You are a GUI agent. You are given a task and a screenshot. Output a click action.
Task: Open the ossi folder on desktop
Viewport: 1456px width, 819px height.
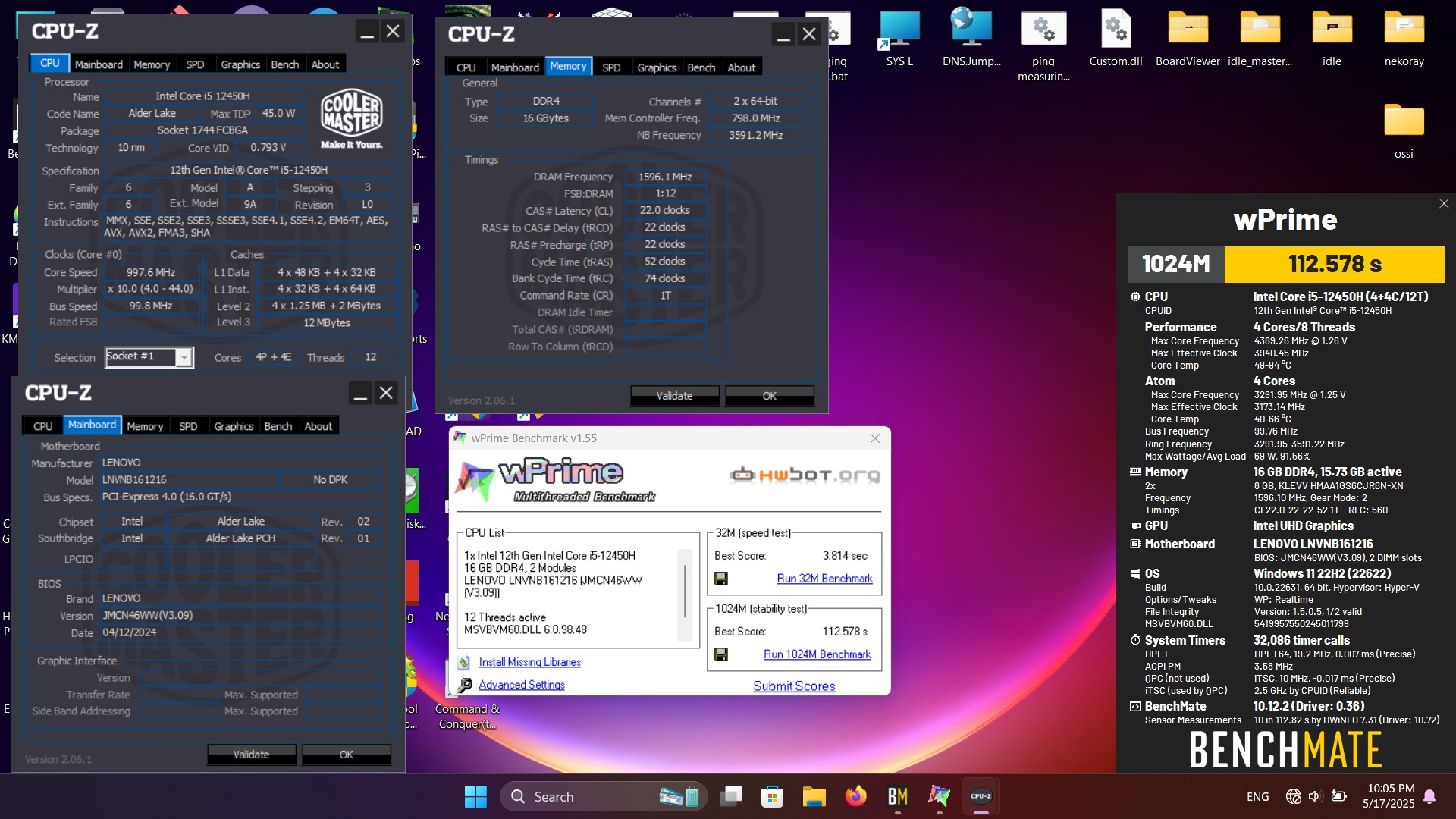click(x=1404, y=130)
